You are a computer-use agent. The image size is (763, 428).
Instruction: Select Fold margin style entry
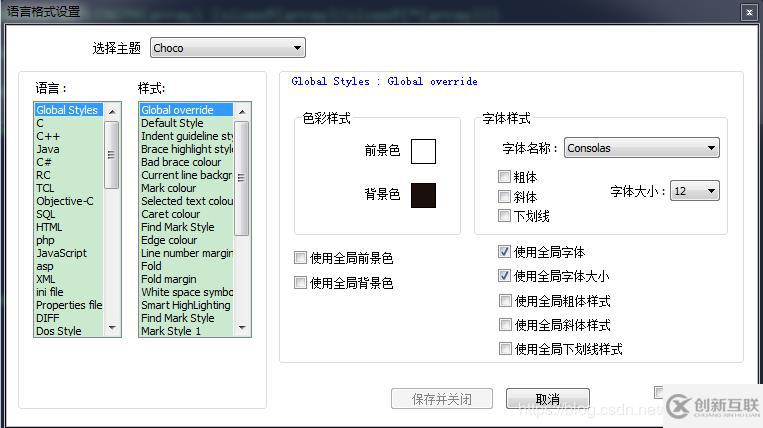coord(186,279)
